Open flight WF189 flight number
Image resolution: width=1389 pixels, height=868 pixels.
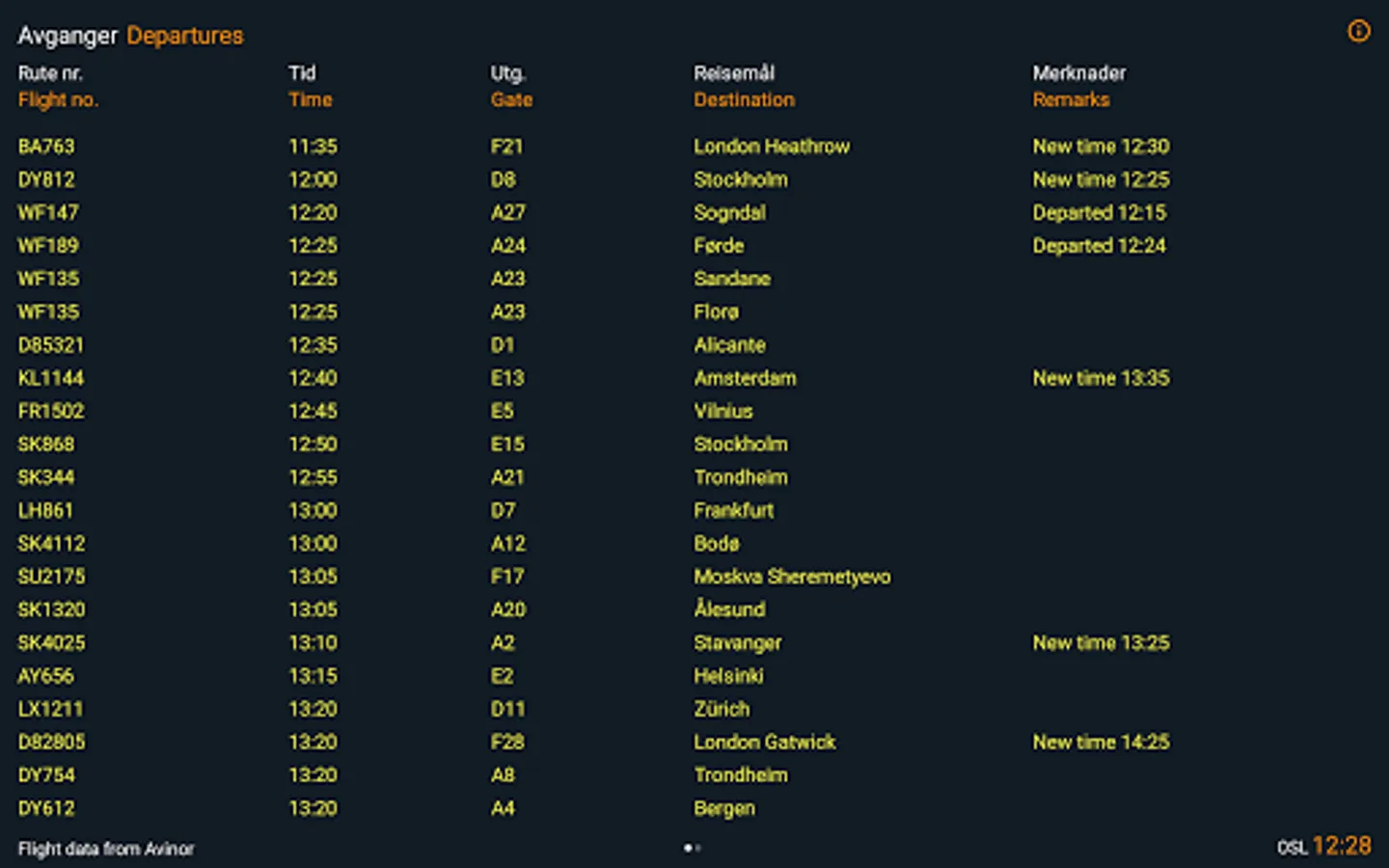[x=48, y=246]
